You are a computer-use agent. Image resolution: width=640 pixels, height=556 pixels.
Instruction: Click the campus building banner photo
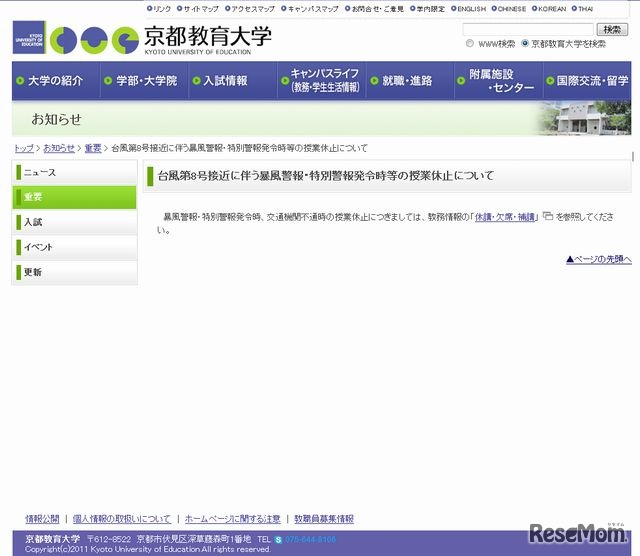[586, 118]
